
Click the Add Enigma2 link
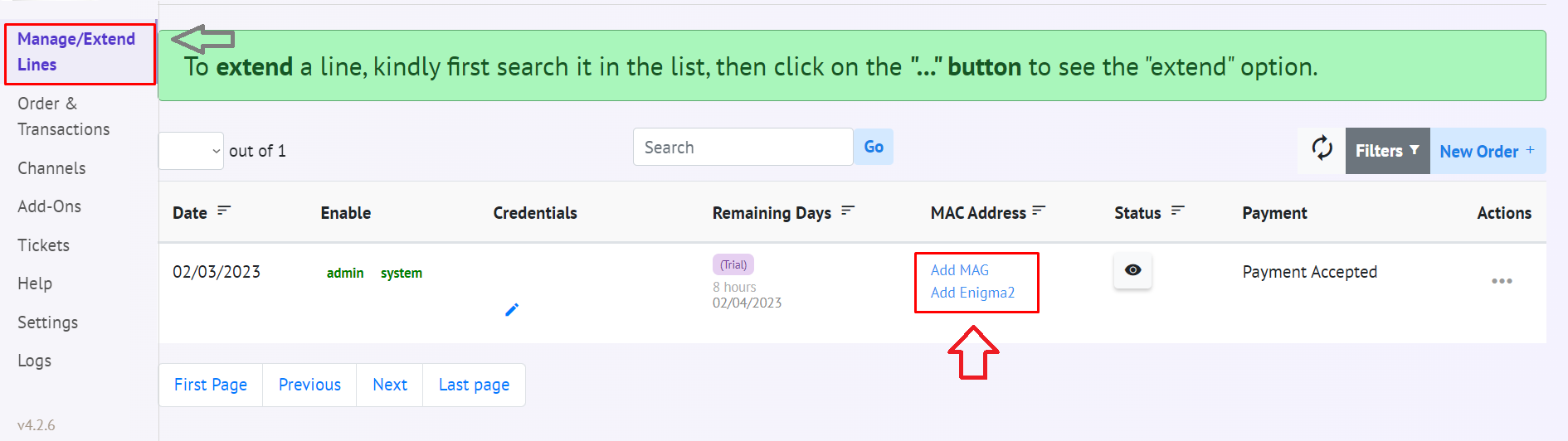coord(972,293)
